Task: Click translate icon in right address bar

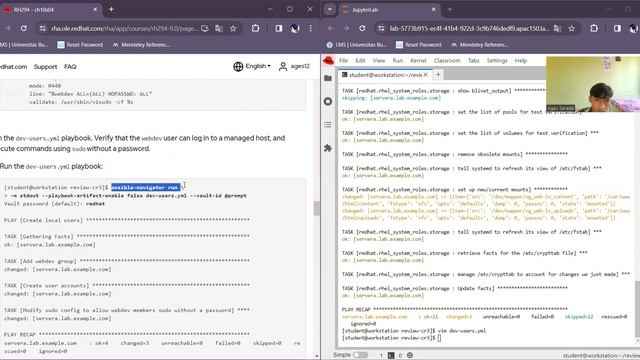Action: (x=558, y=28)
